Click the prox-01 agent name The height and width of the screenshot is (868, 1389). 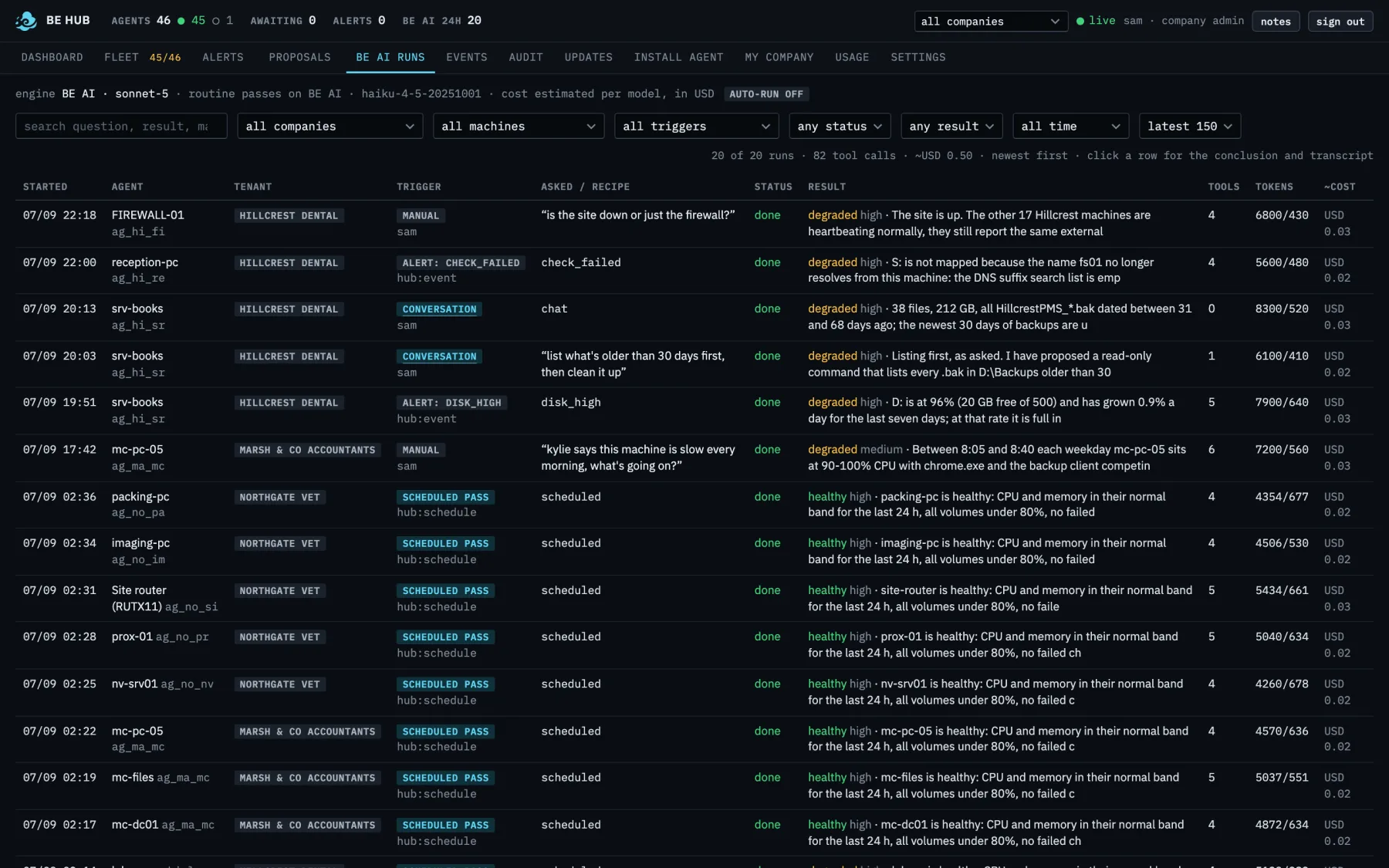[x=132, y=637]
